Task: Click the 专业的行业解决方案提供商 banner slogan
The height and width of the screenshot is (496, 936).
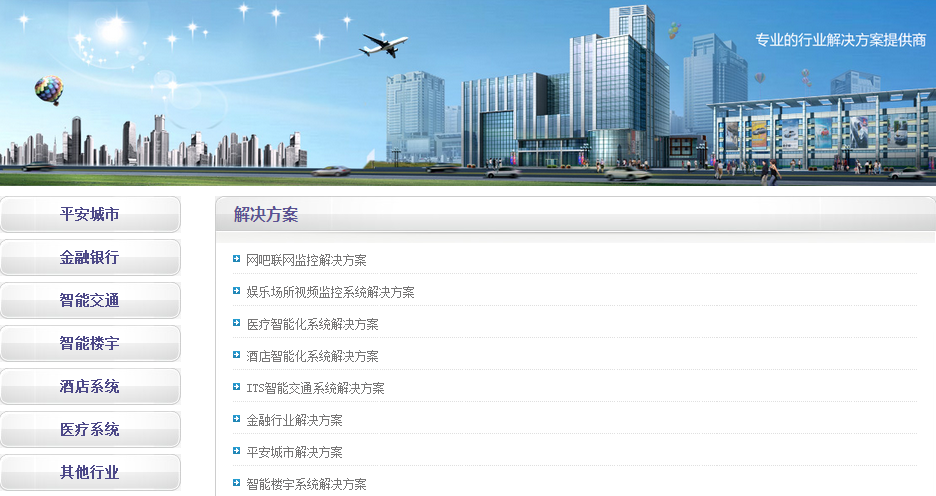Action: (839, 41)
